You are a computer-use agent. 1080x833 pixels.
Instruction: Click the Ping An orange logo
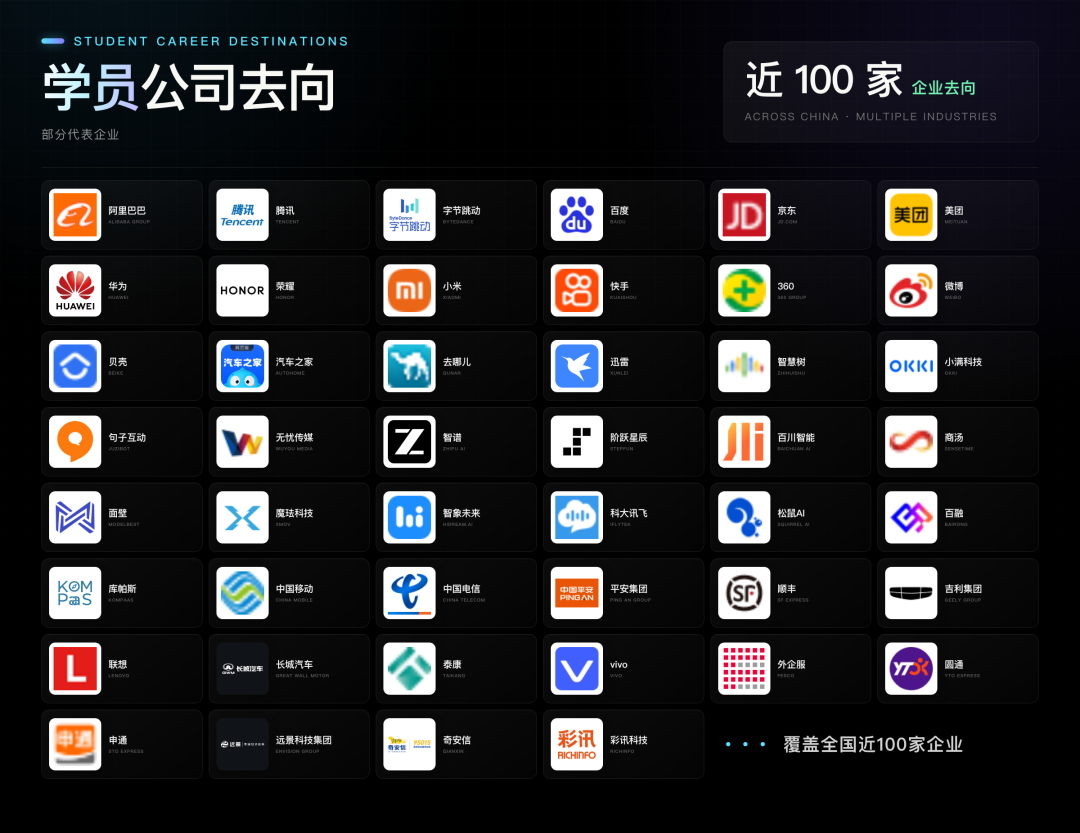pyautogui.click(x=577, y=593)
